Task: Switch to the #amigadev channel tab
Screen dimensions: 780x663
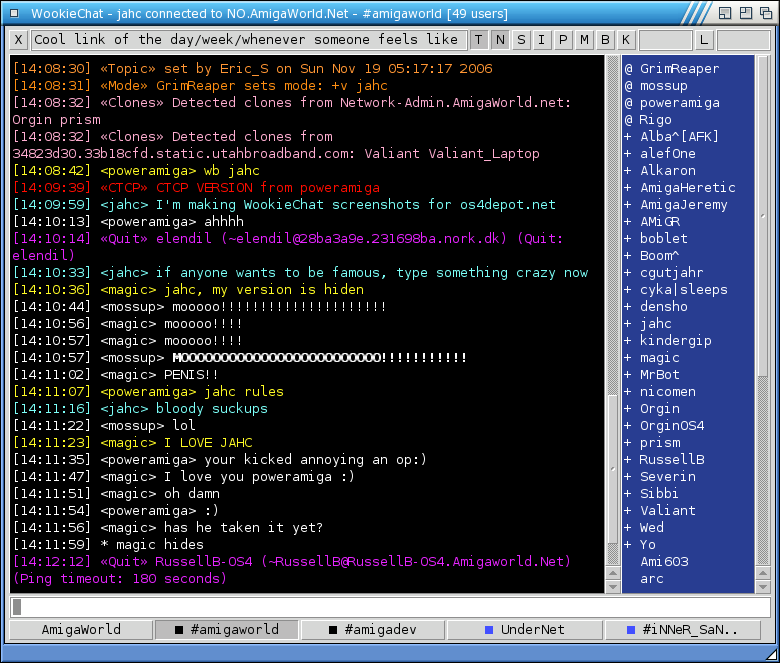Action: click(373, 630)
